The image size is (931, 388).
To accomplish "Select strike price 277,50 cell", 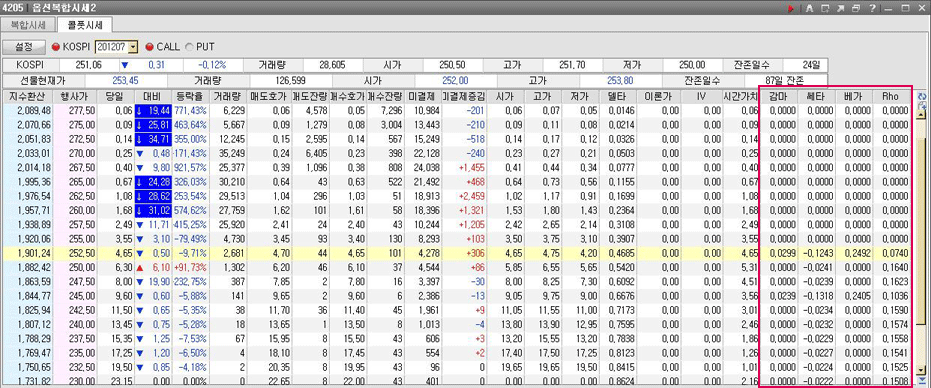I will pyautogui.click(x=75, y=110).
